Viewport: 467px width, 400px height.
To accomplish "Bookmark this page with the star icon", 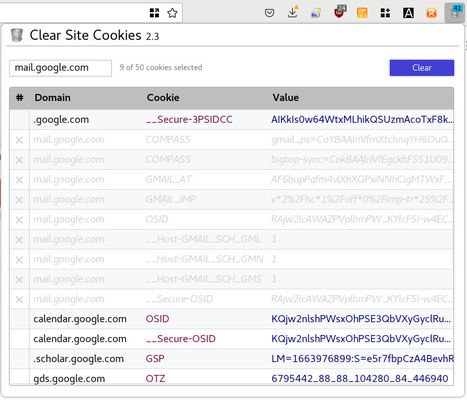I will click(x=172, y=13).
